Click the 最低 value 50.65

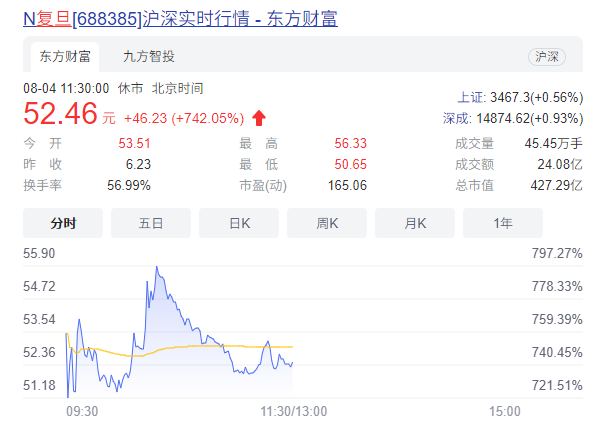[x=351, y=164]
